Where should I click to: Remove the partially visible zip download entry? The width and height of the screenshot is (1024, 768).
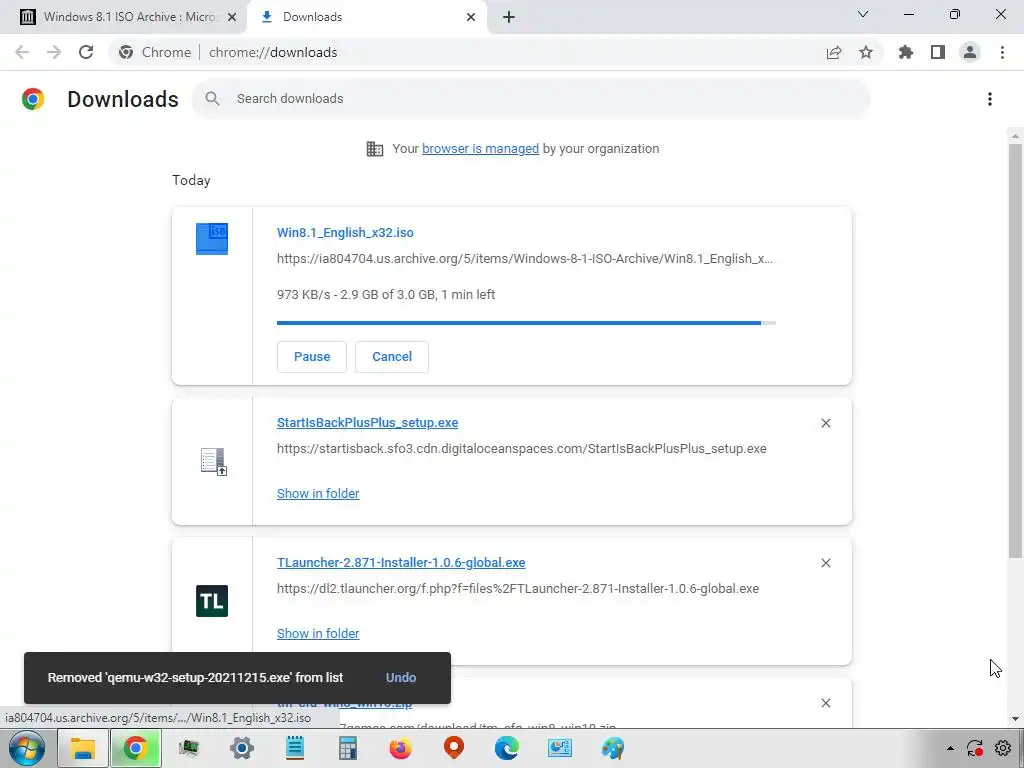pos(825,703)
